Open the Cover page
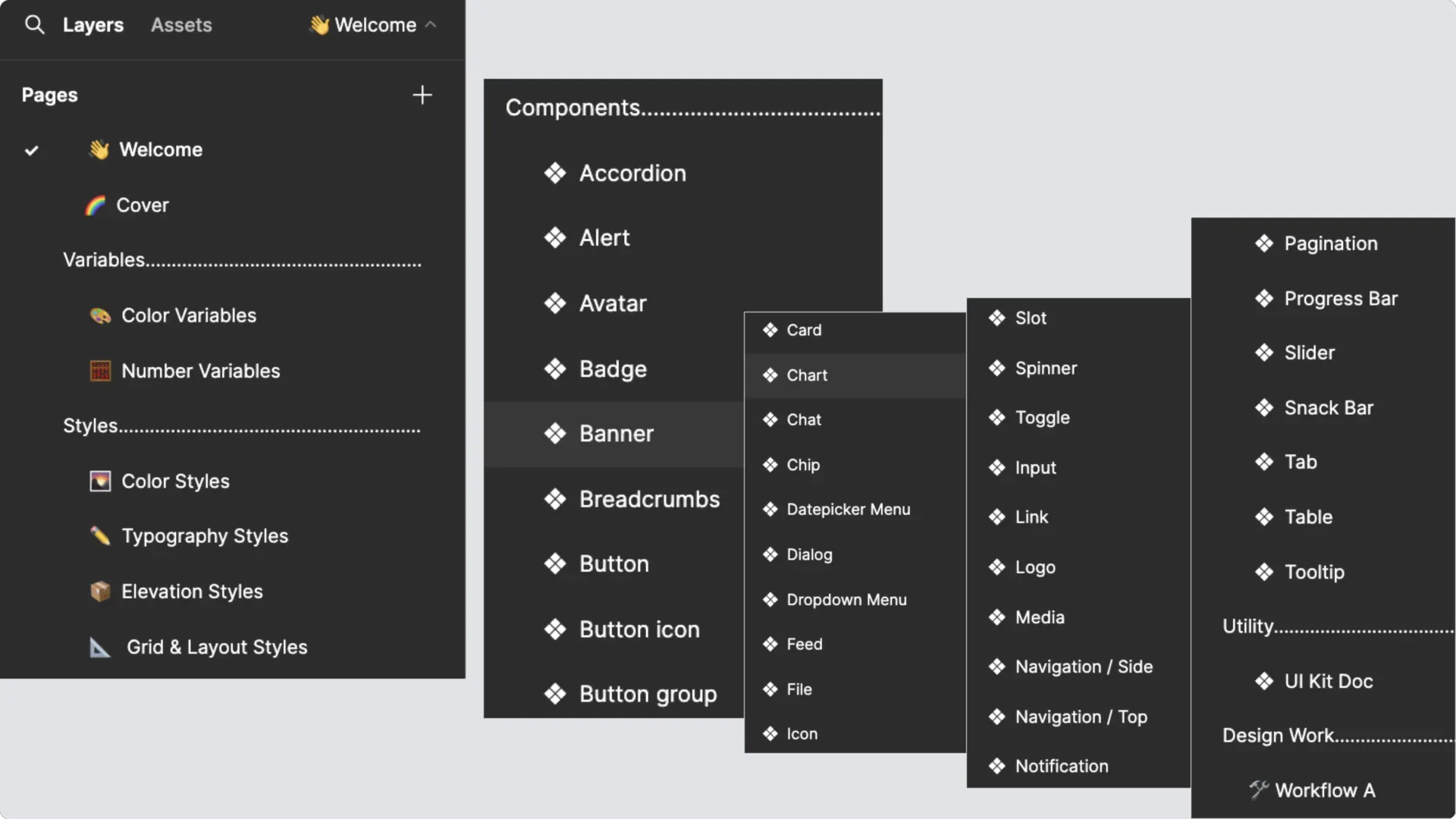 pos(143,205)
